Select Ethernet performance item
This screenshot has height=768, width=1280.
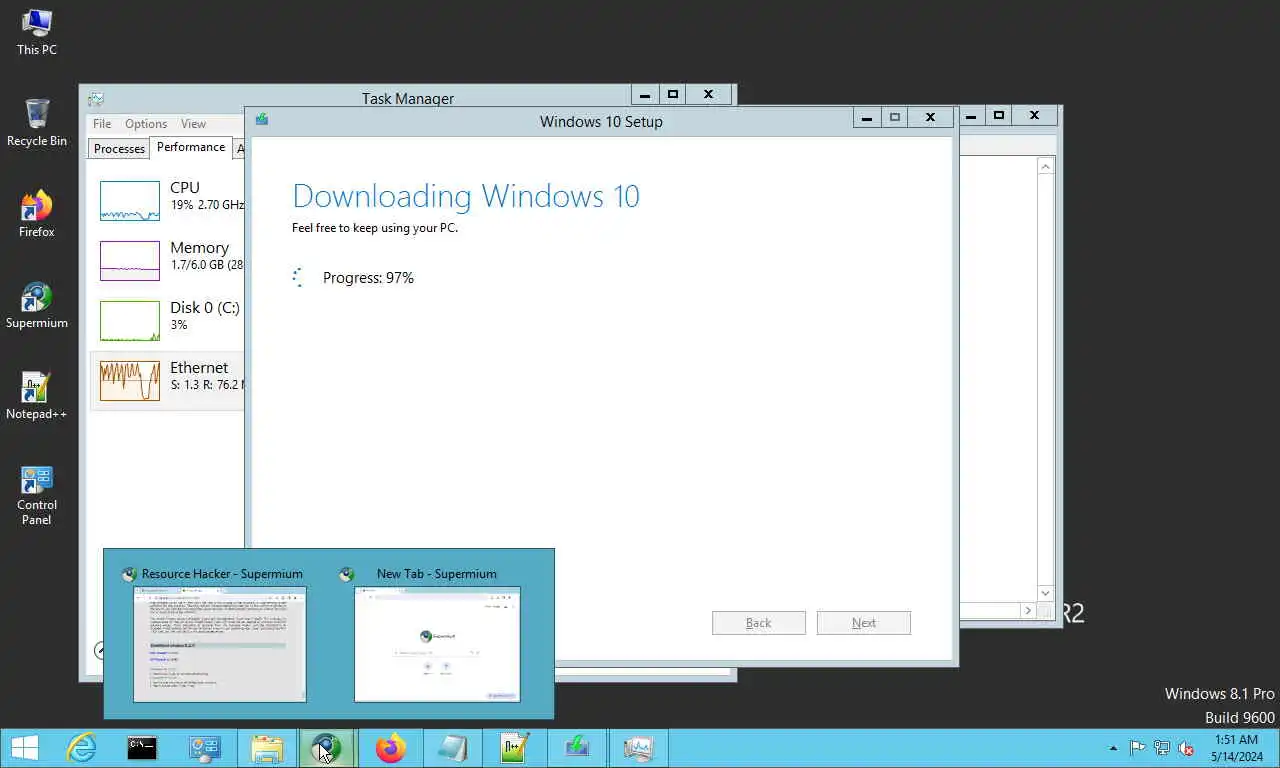point(168,381)
